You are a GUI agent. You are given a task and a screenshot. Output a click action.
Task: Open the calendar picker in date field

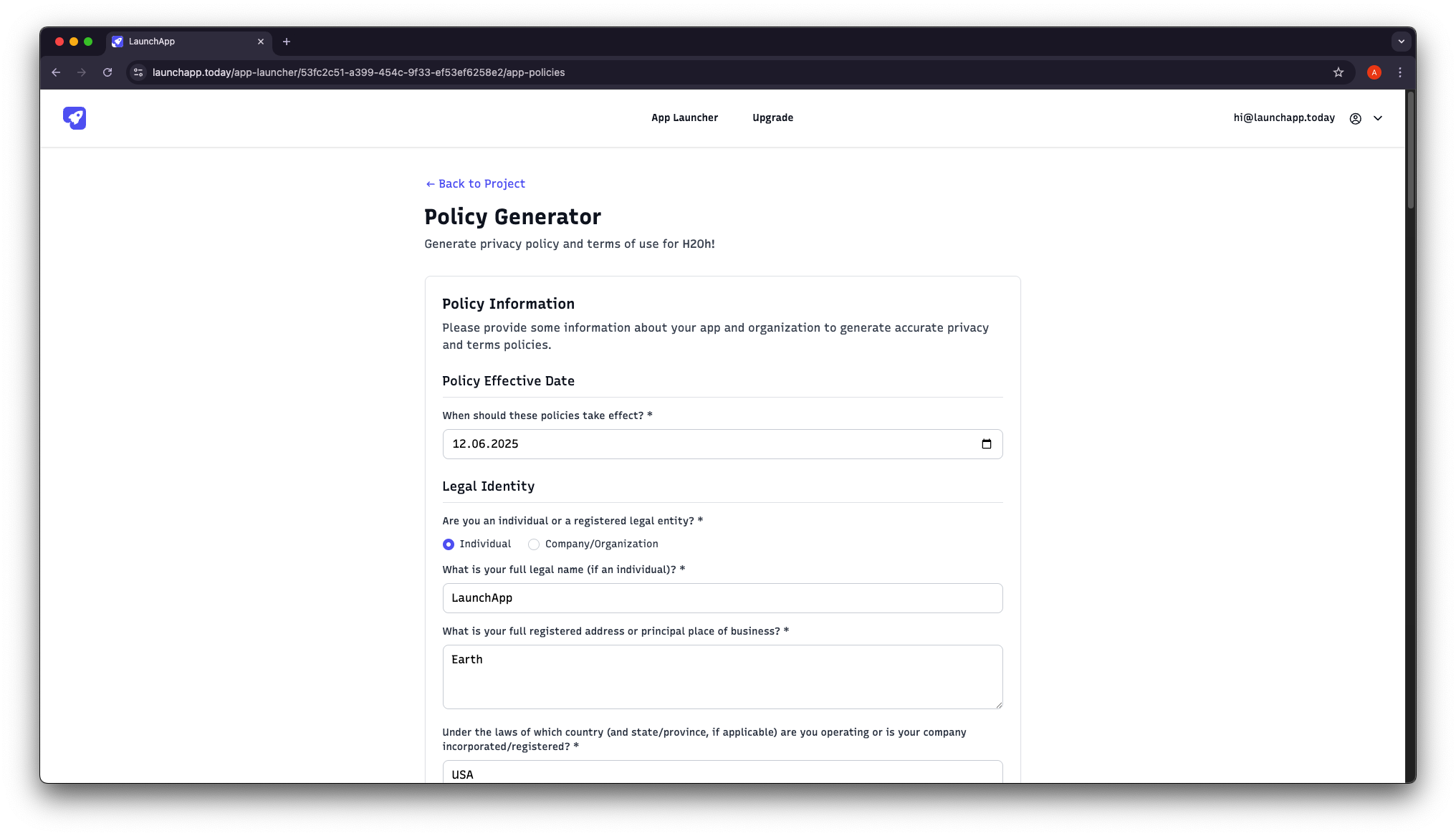986,444
